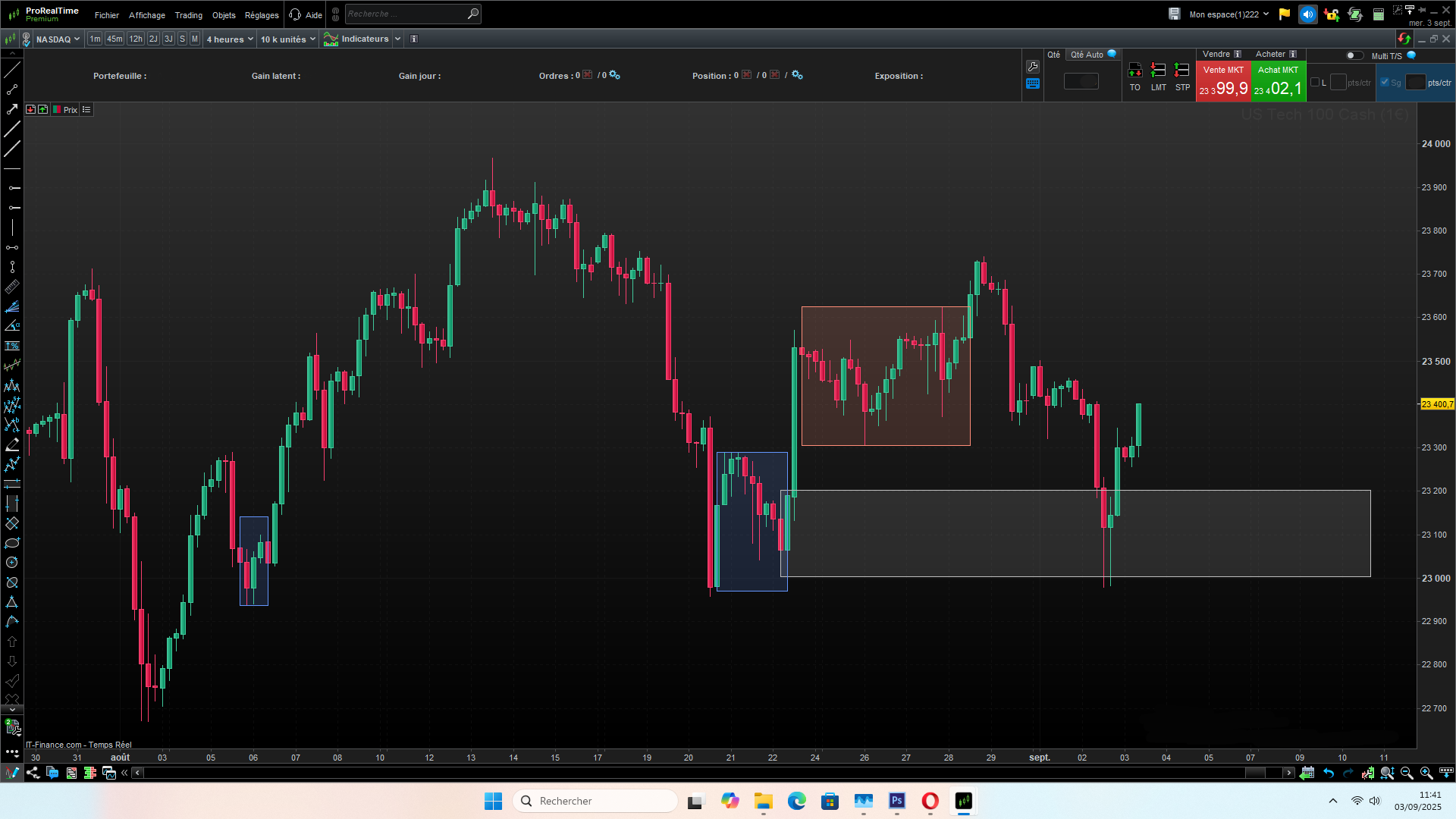
Task: Select the arrow drawing tool
Action: 12,109
